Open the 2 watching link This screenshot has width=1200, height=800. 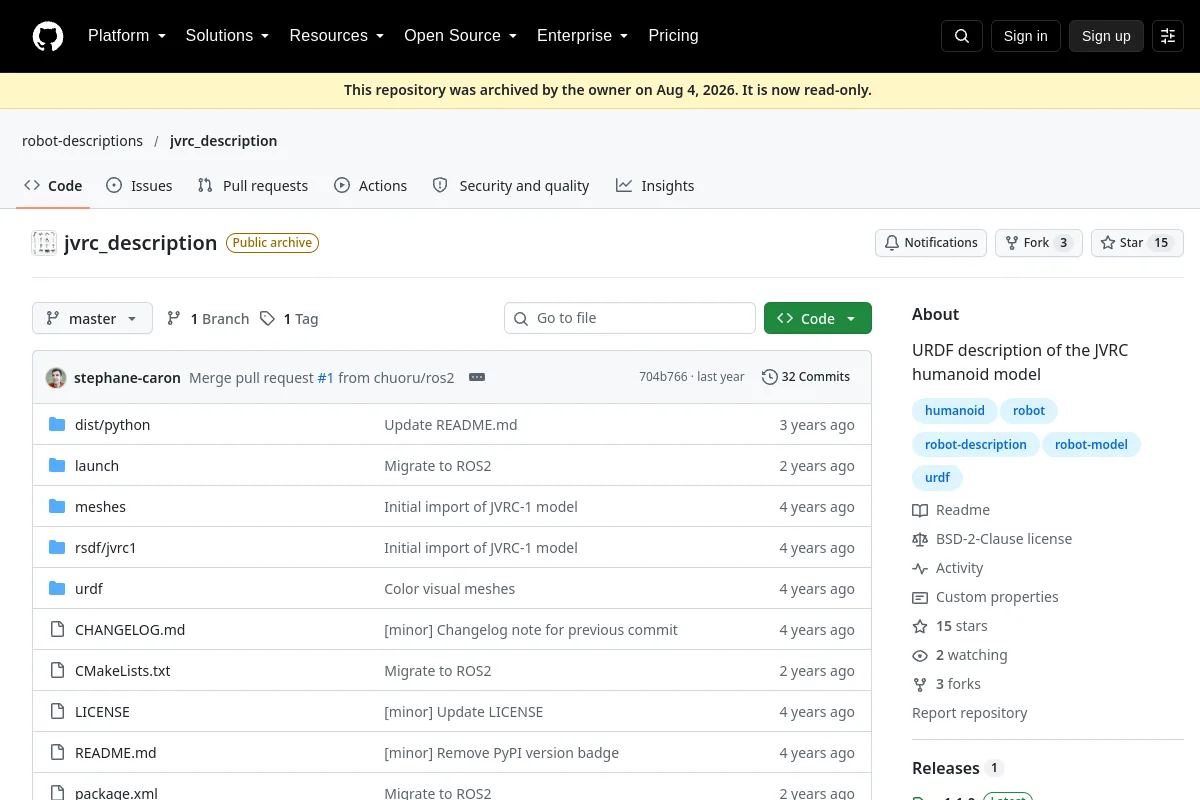pos(960,655)
